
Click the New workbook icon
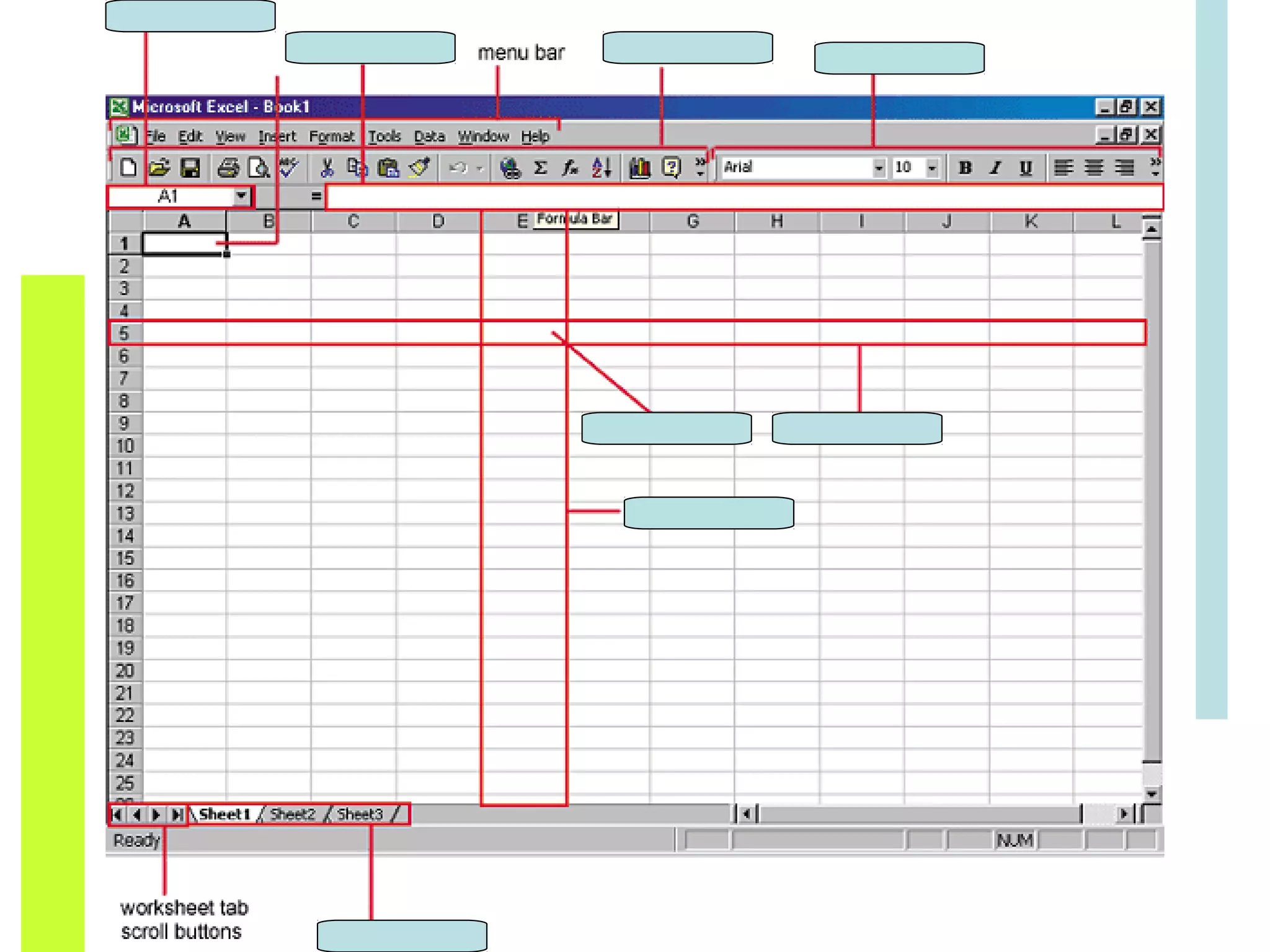coord(128,167)
